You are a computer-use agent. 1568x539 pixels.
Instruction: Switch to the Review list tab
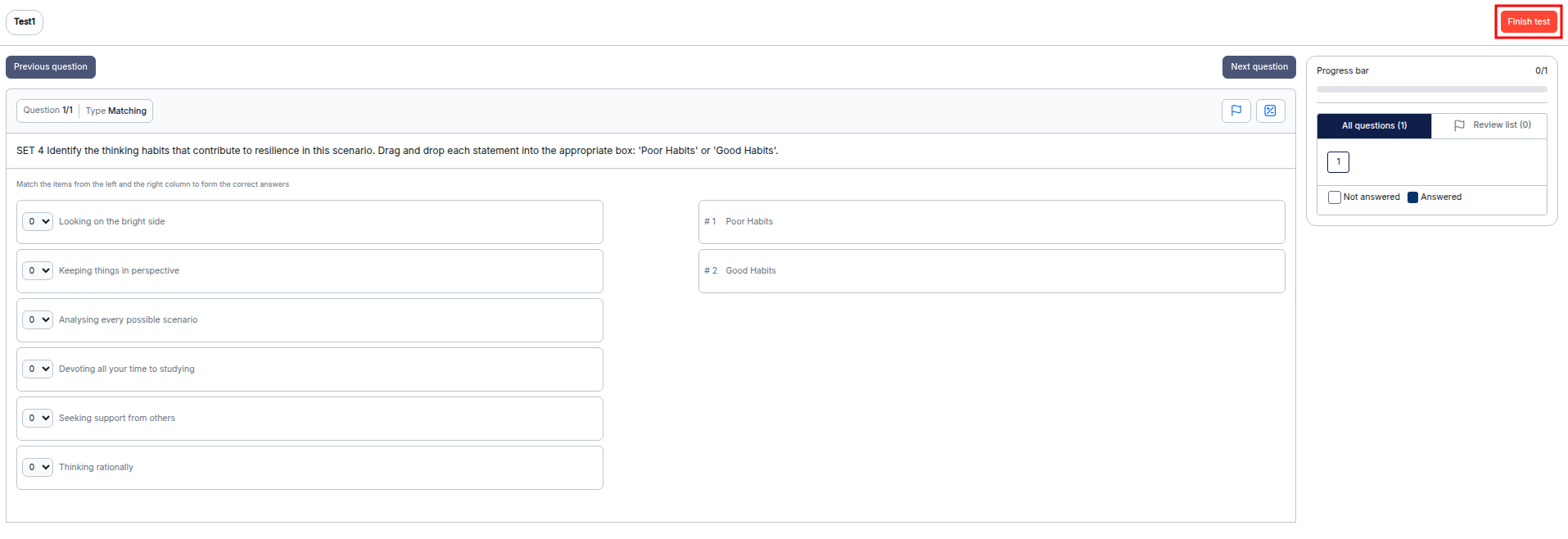(1491, 125)
